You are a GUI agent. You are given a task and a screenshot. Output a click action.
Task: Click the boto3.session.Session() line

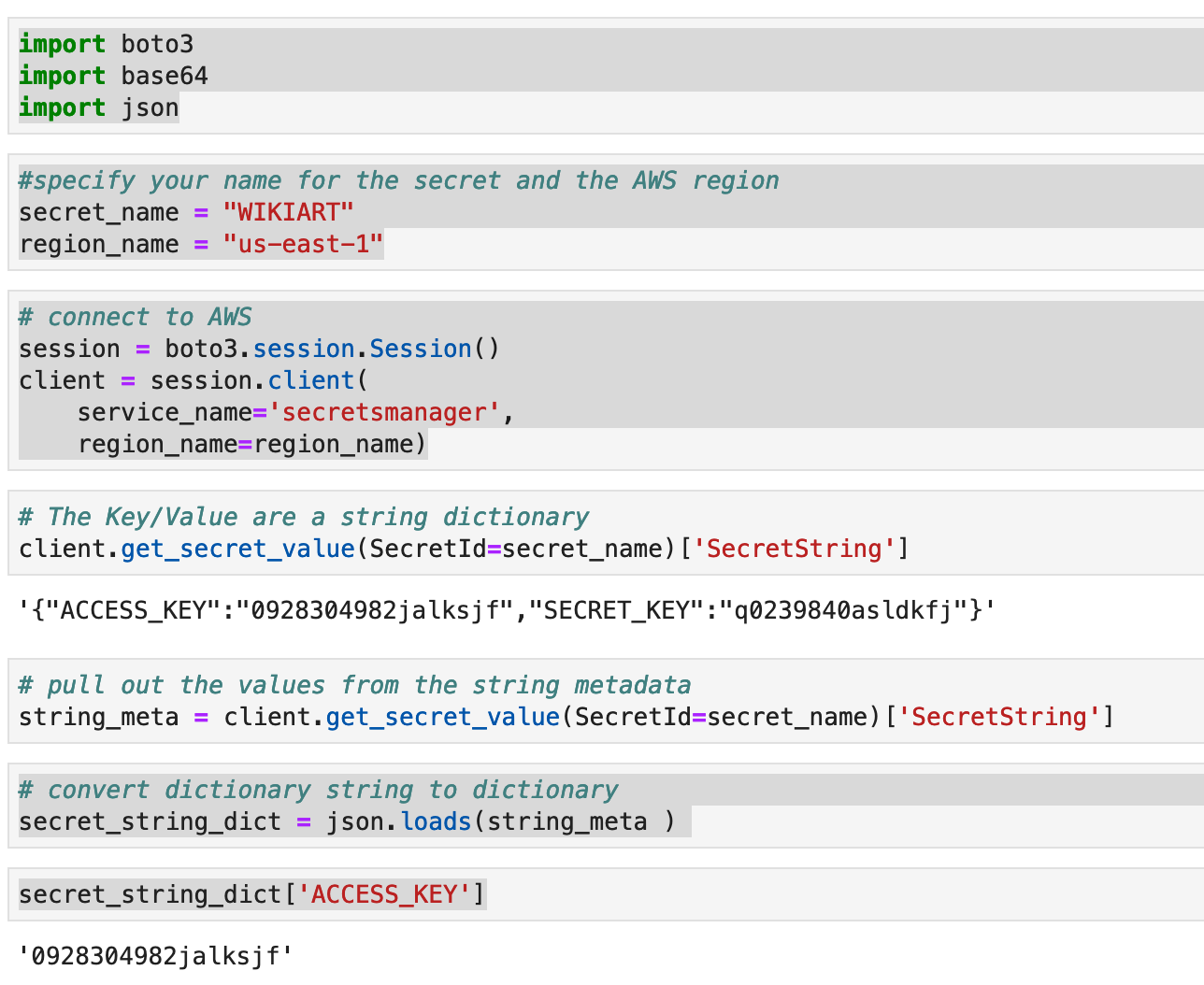[x=260, y=349]
